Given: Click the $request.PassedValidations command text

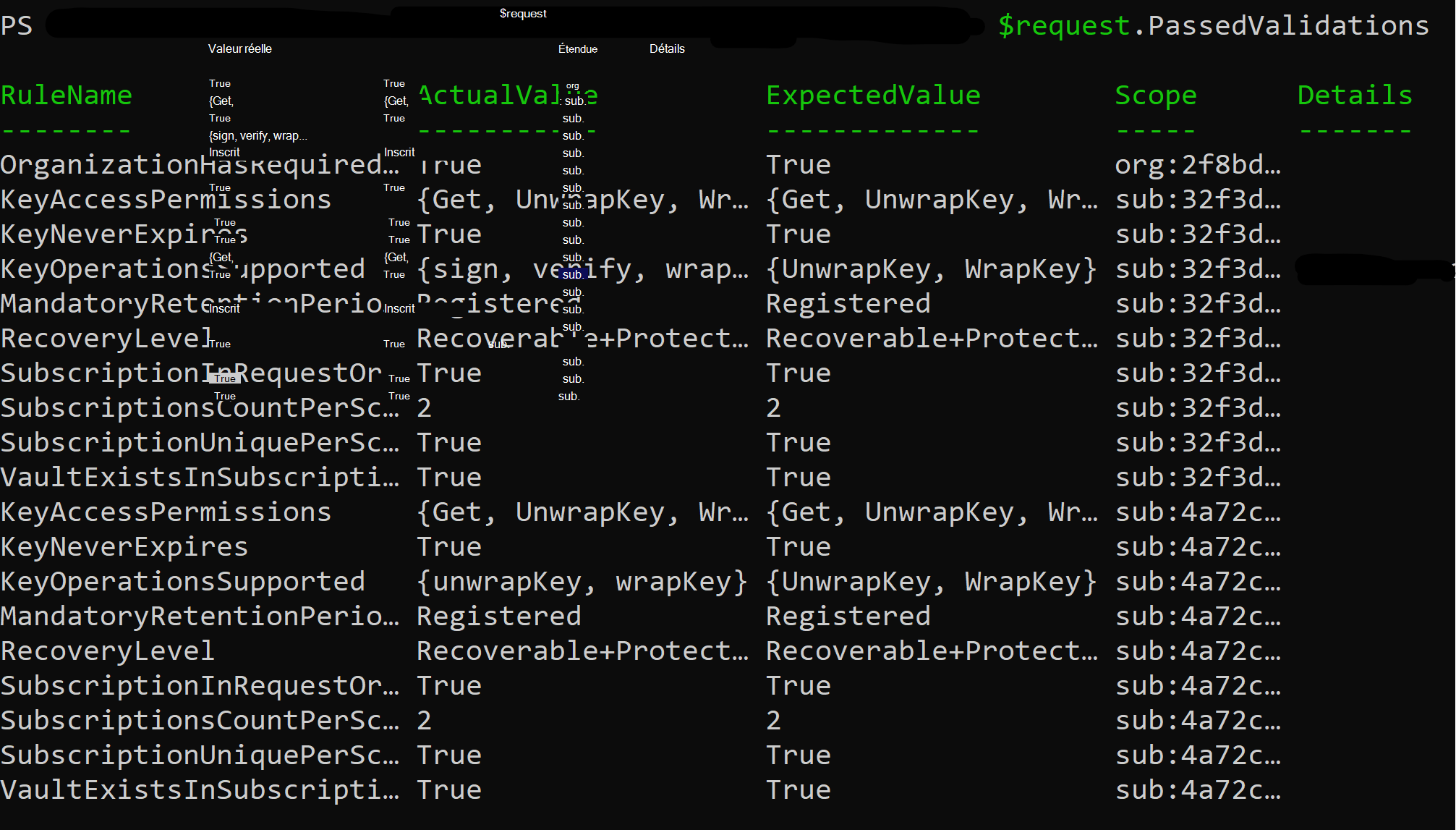Looking at the screenshot, I should [1213, 26].
